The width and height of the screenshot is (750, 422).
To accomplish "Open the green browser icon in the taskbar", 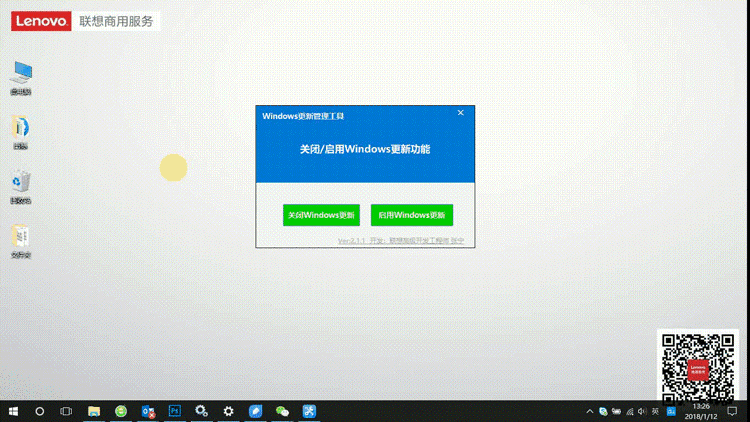I will (121, 411).
